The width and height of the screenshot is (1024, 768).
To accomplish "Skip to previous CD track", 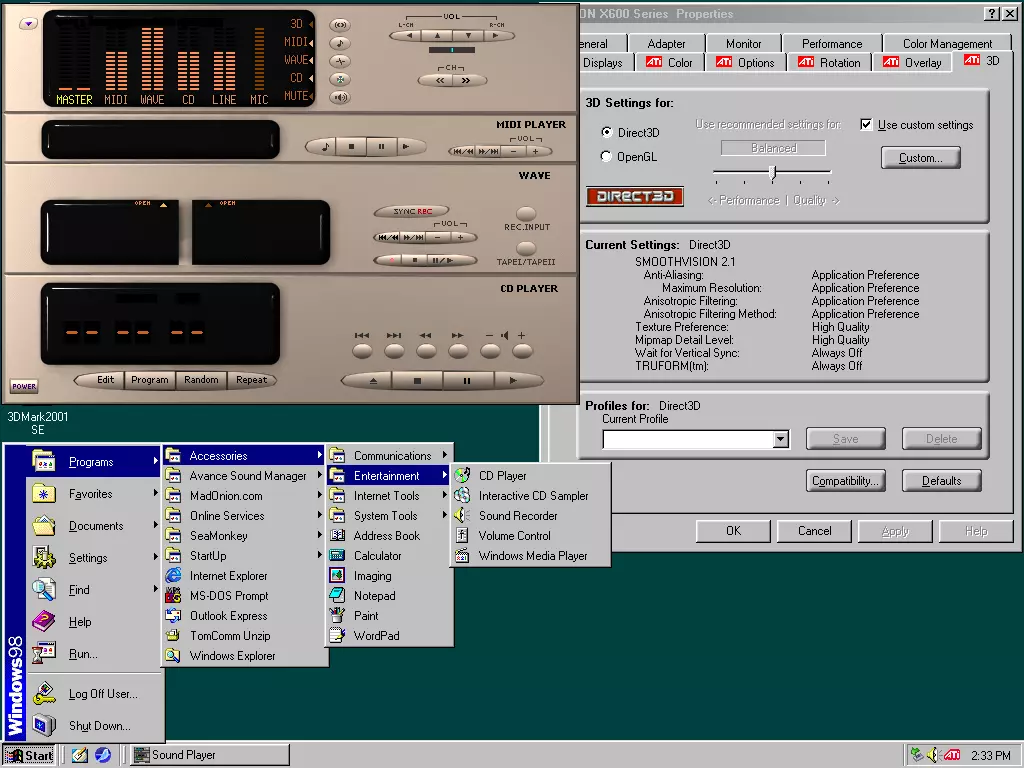I will coord(362,351).
